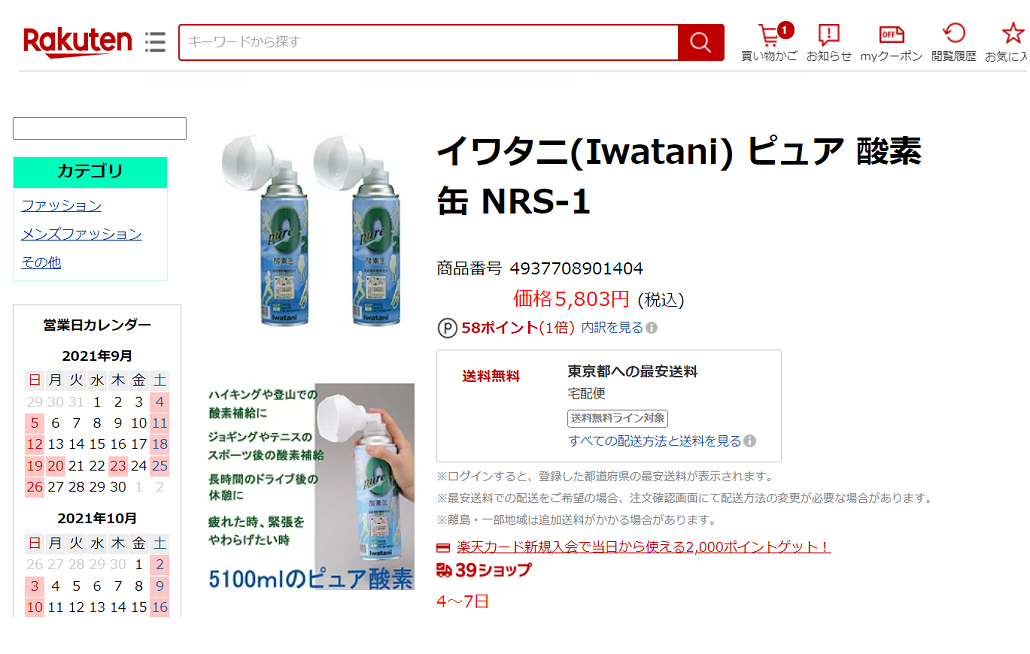Open the お知らせ notifications icon
Image resolution: width=1030 pixels, height=654 pixels.
click(828, 34)
